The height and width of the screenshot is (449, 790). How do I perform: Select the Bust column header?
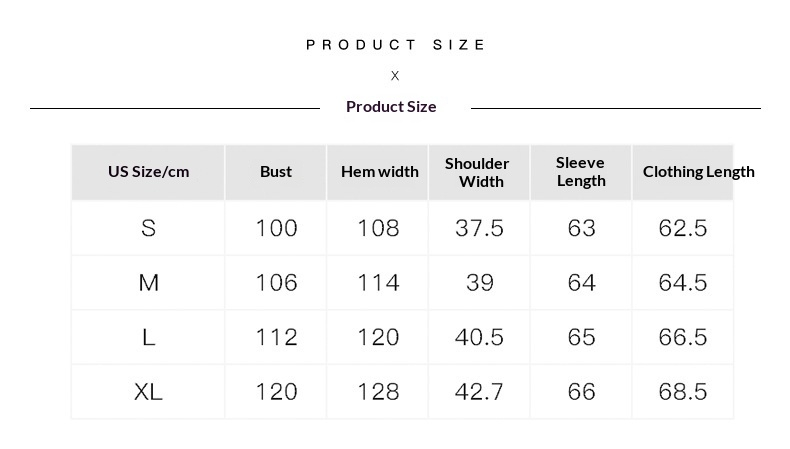point(276,172)
